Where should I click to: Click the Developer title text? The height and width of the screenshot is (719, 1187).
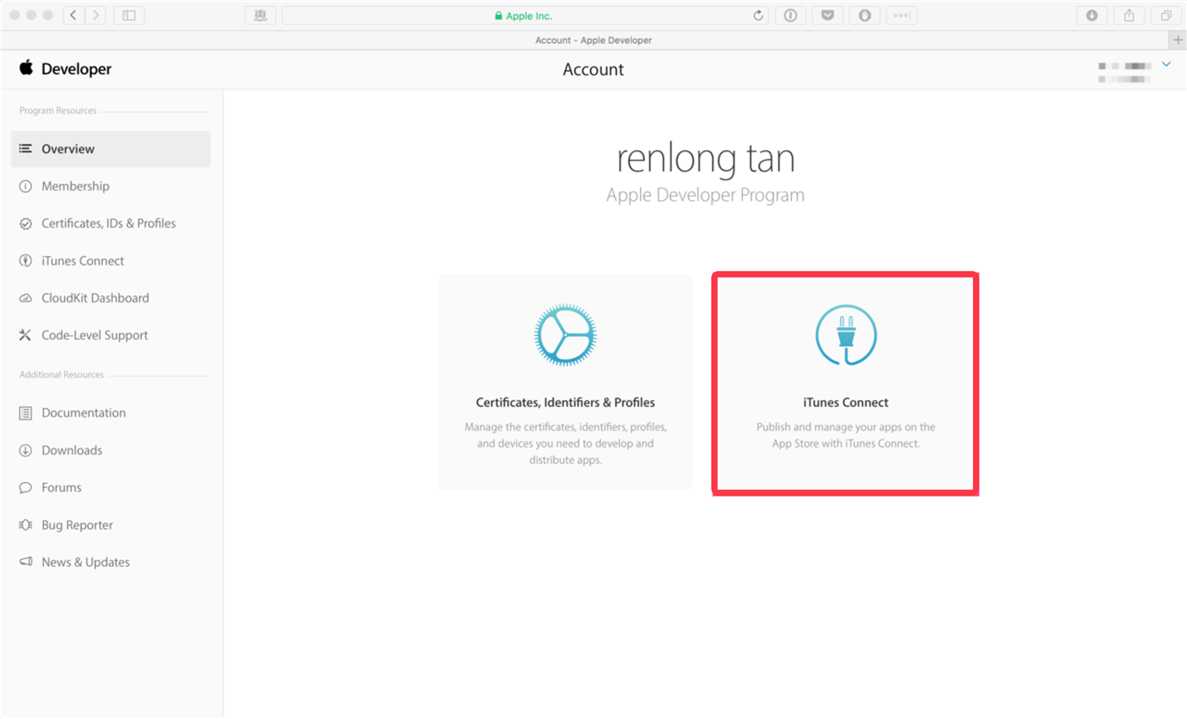tap(76, 69)
